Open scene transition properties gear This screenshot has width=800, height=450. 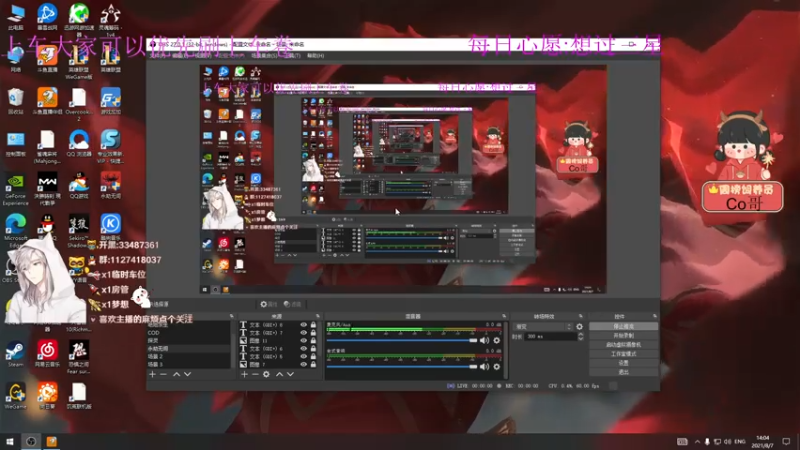(580, 327)
